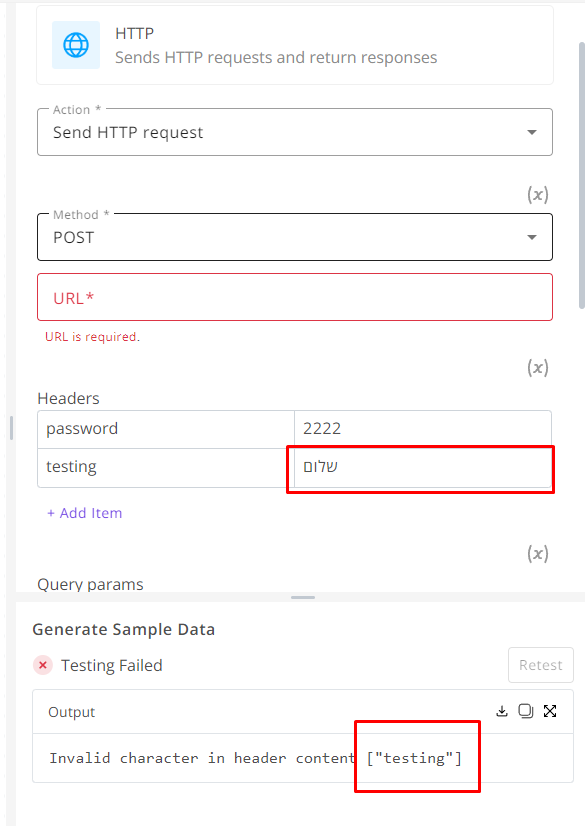Click the HTTP globe icon
This screenshot has width=585, height=826.
point(76,45)
